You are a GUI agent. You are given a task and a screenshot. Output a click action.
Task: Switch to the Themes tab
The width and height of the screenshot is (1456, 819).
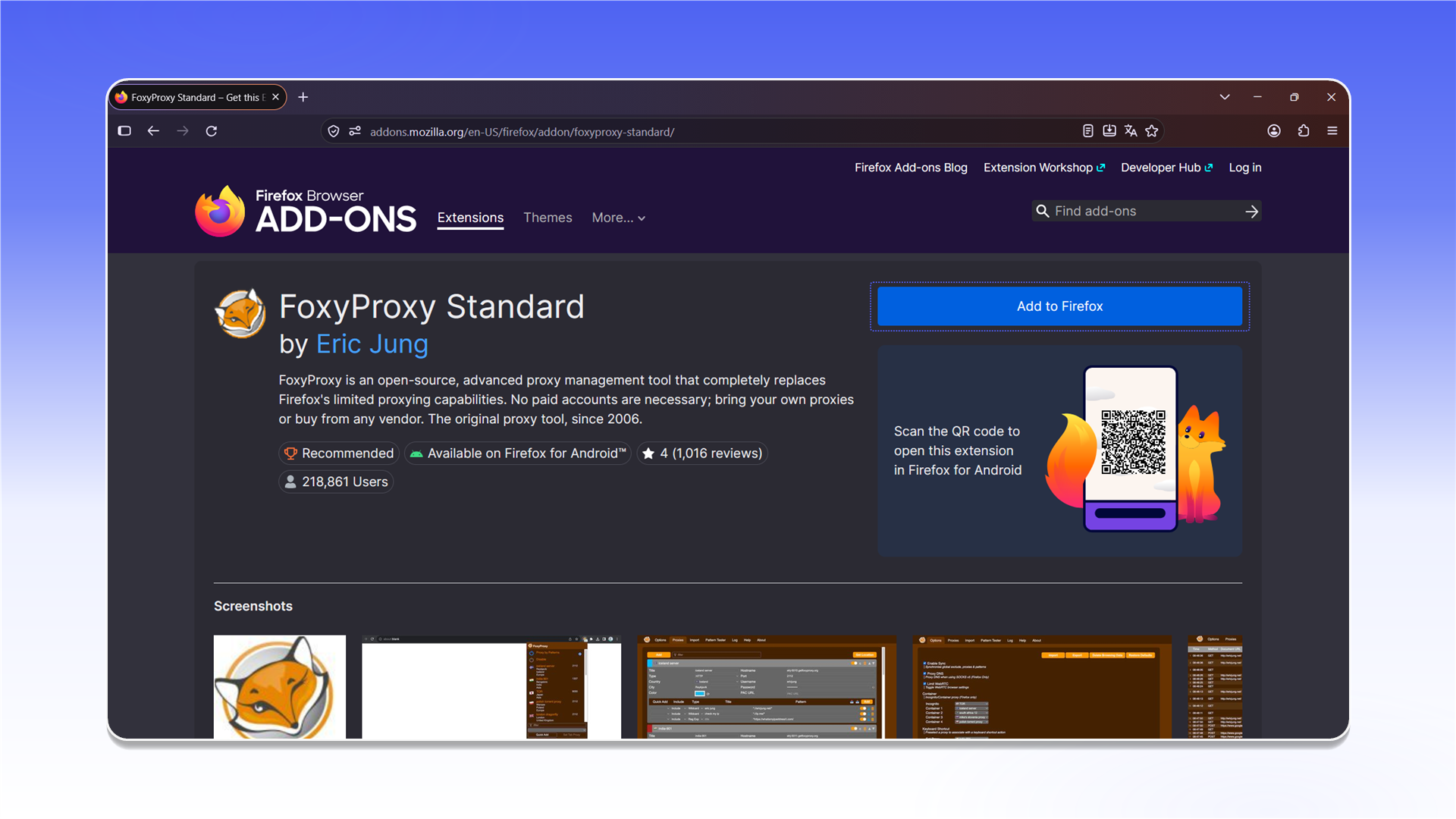tap(548, 218)
